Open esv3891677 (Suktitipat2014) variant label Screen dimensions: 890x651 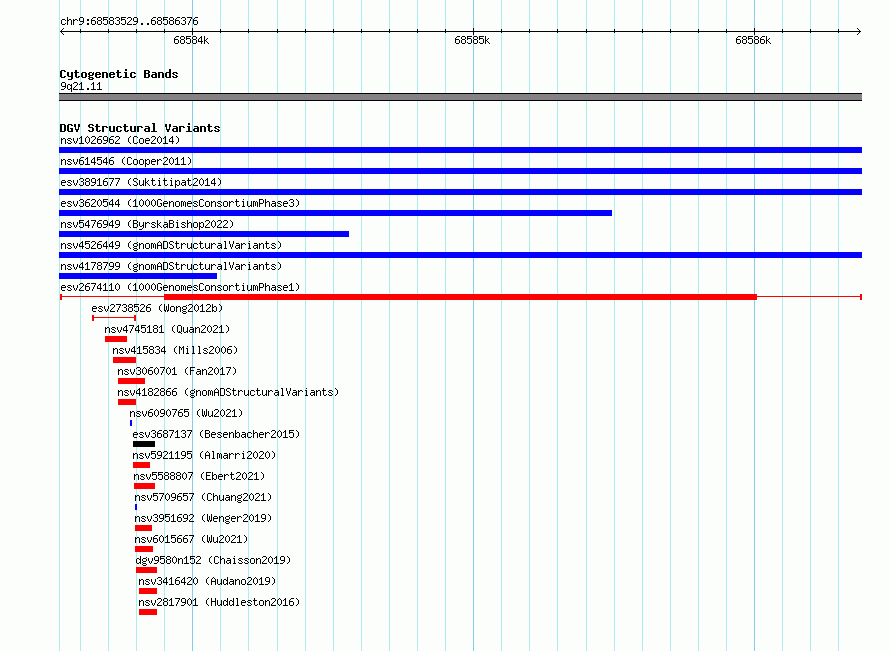click(x=141, y=182)
